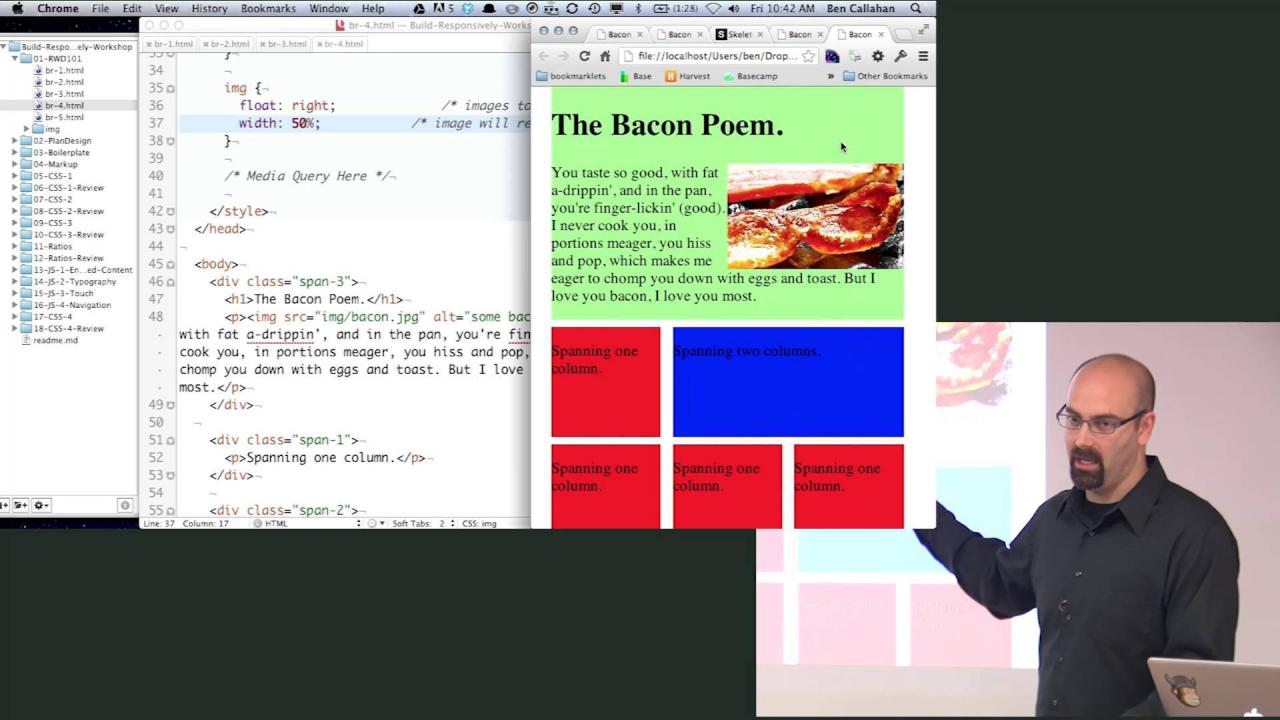Fold code at line 46 marker
The width and height of the screenshot is (1280, 720).
tap(170, 282)
